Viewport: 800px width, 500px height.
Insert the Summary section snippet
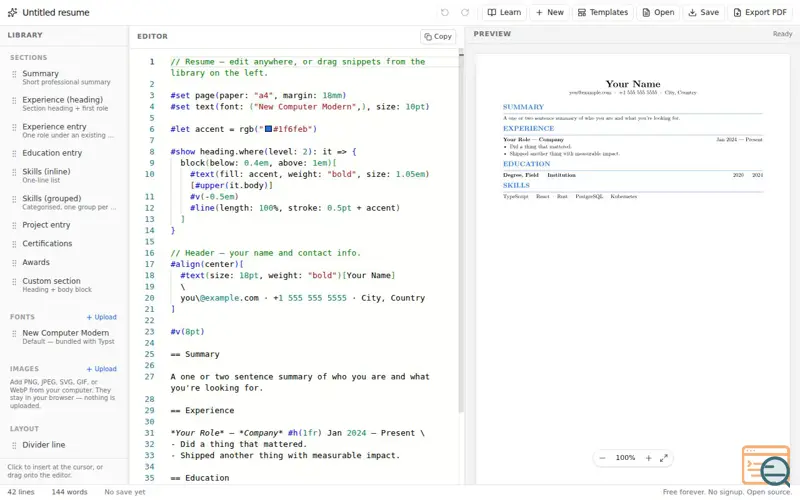64,77
